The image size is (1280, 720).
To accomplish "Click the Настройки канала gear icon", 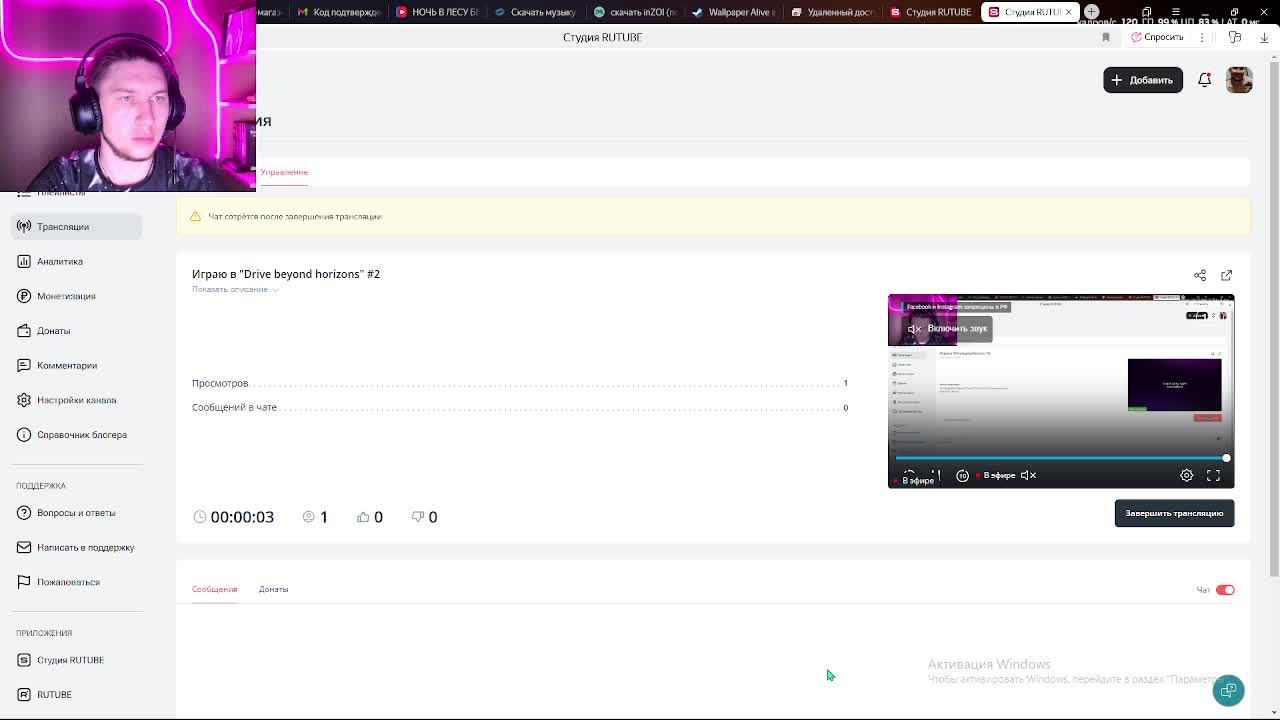I will 24,400.
